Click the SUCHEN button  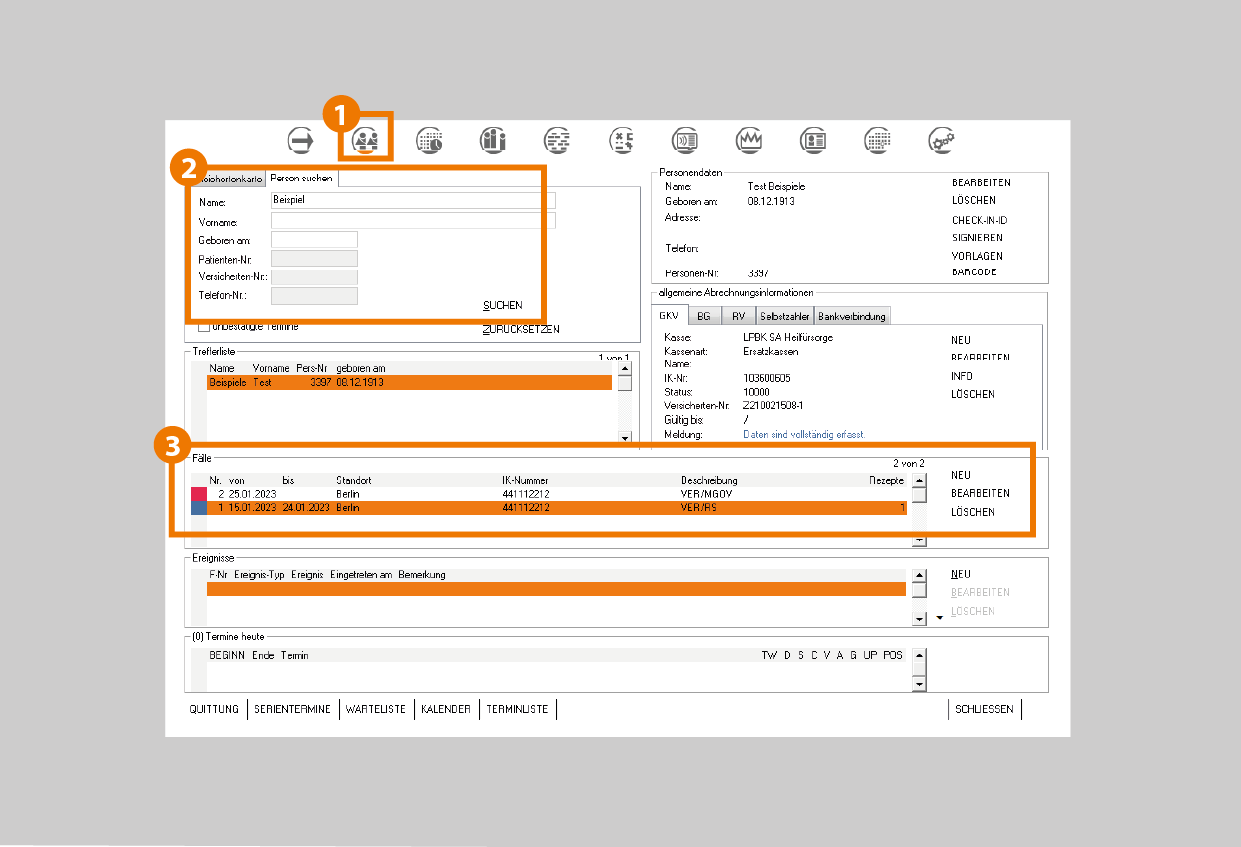(x=502, y=305)
